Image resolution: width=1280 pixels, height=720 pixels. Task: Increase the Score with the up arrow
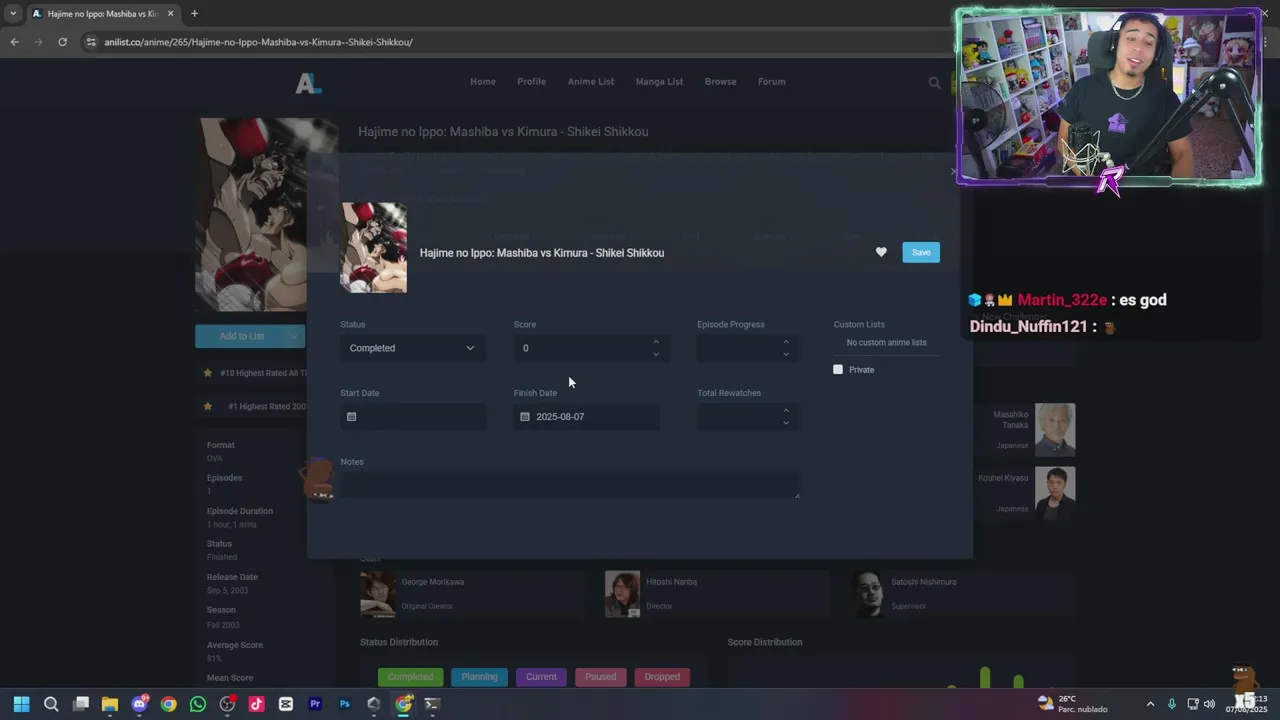click(x=656, y=342)
